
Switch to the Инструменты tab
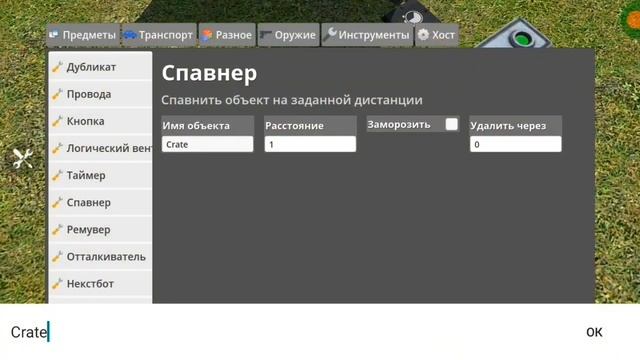(x=367, y=35)
